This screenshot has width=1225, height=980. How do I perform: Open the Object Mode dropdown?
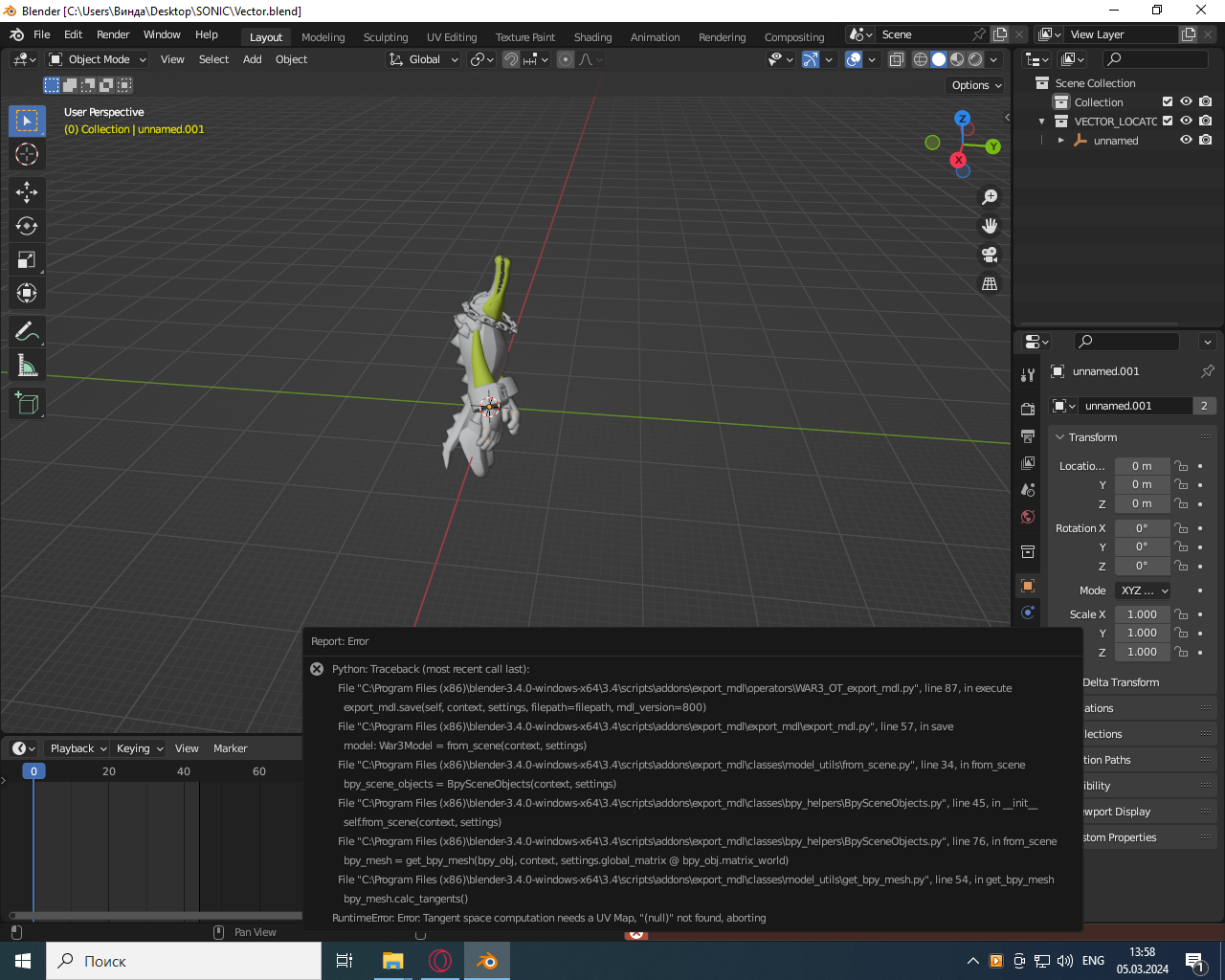[x=98, y=59]
